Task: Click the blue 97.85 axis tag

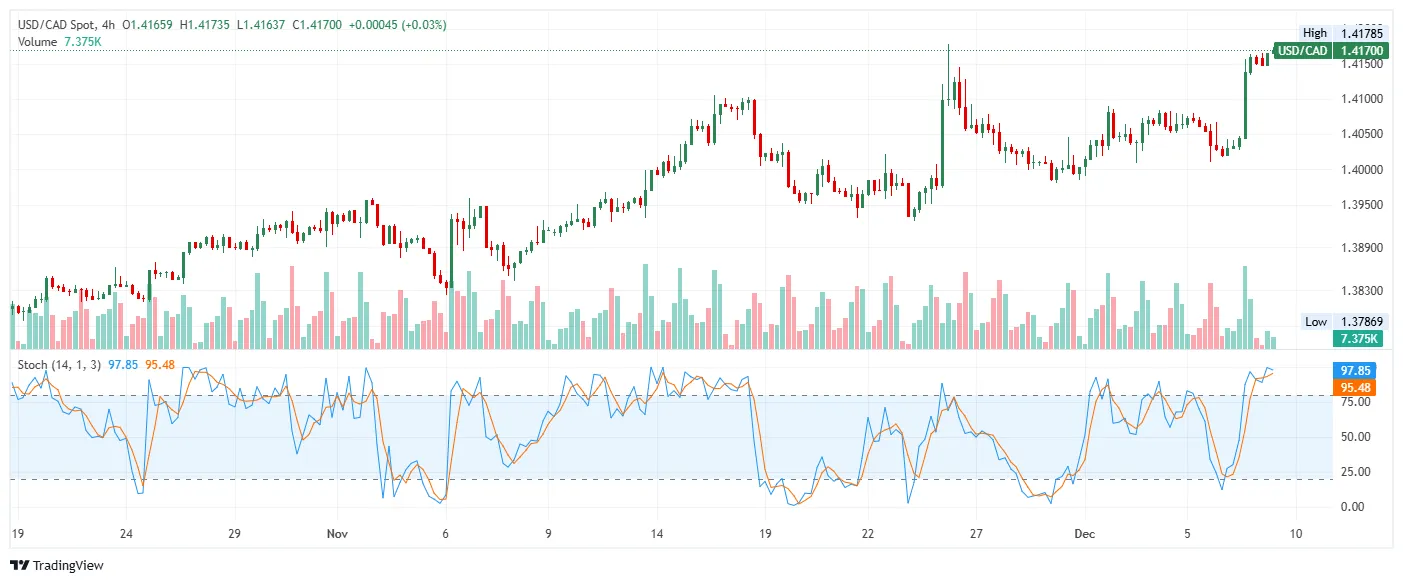Action: click(1355, 370)
